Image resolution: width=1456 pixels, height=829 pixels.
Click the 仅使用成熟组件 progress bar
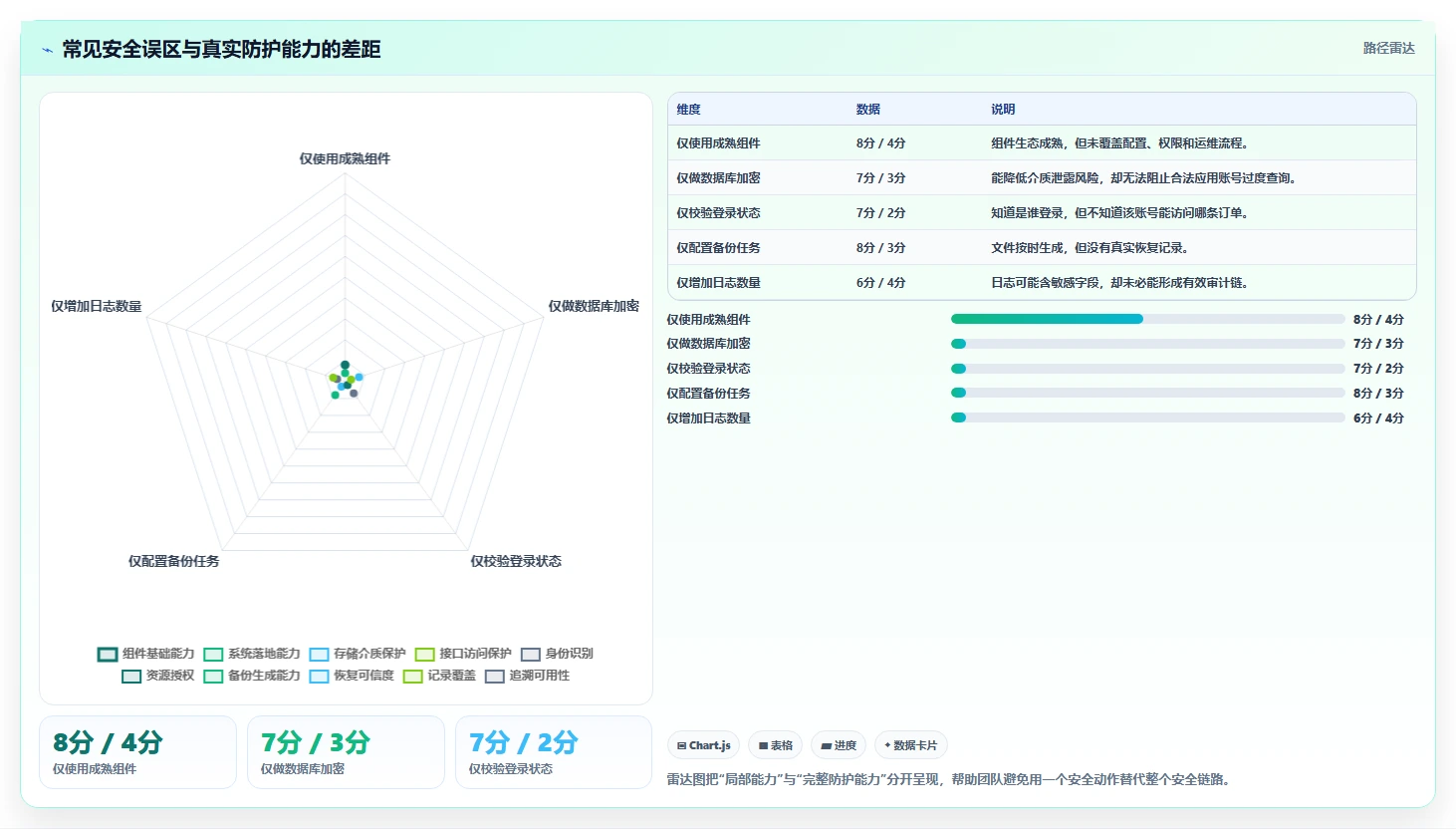click(1147, 319)
